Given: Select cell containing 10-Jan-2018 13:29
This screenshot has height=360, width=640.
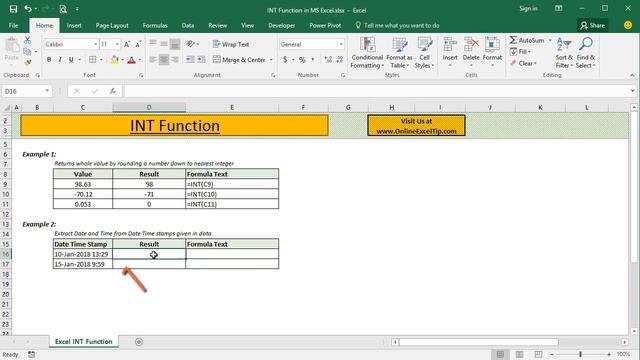Looking at the screenshot, I should 83,254.
